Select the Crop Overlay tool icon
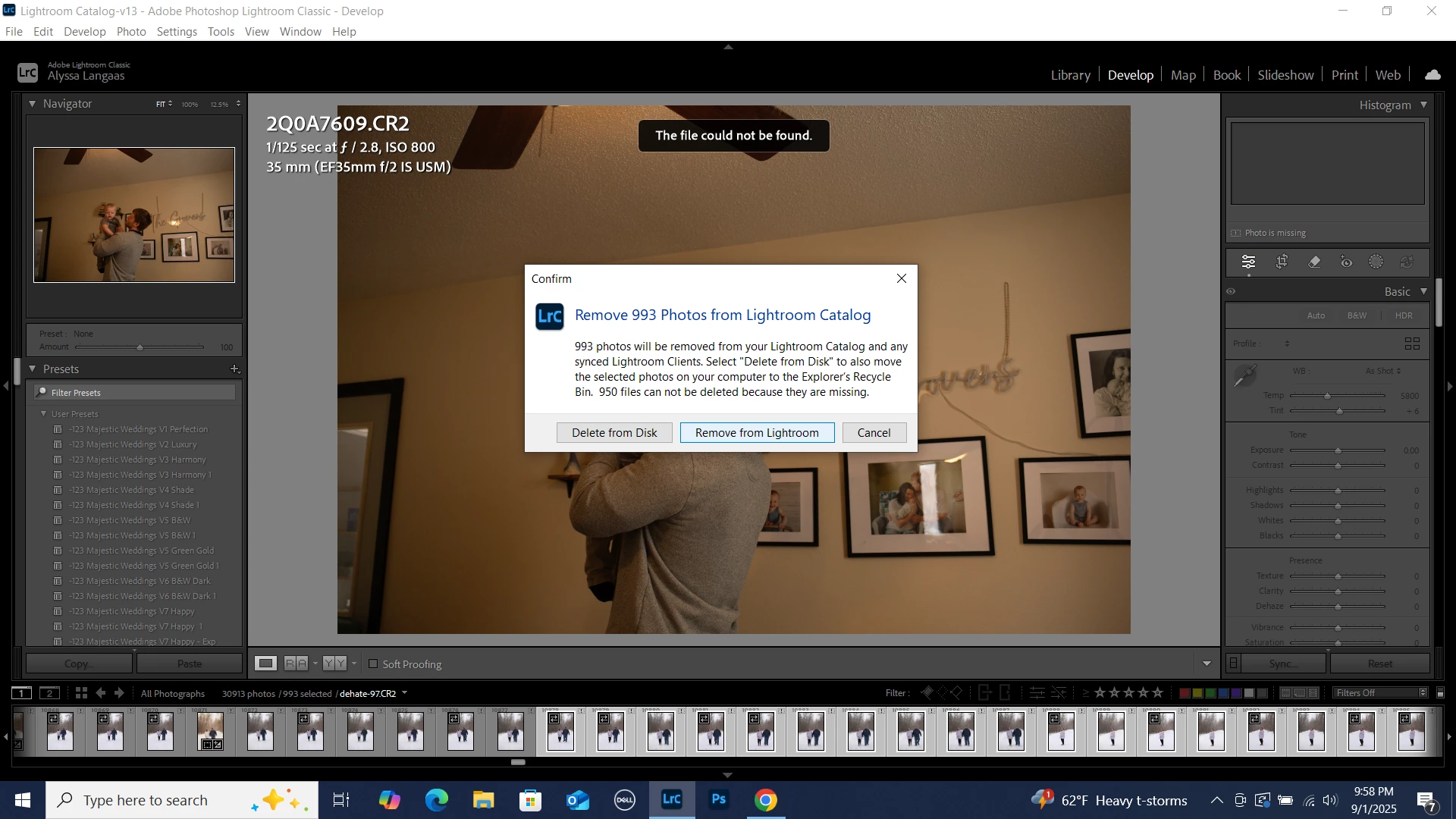 (x=1282, y=262)
